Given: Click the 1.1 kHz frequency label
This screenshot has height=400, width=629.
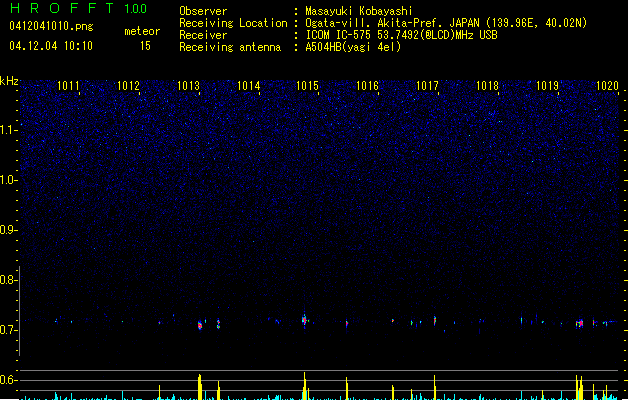Looking at the screenshot, I should [x=8, y=130].
